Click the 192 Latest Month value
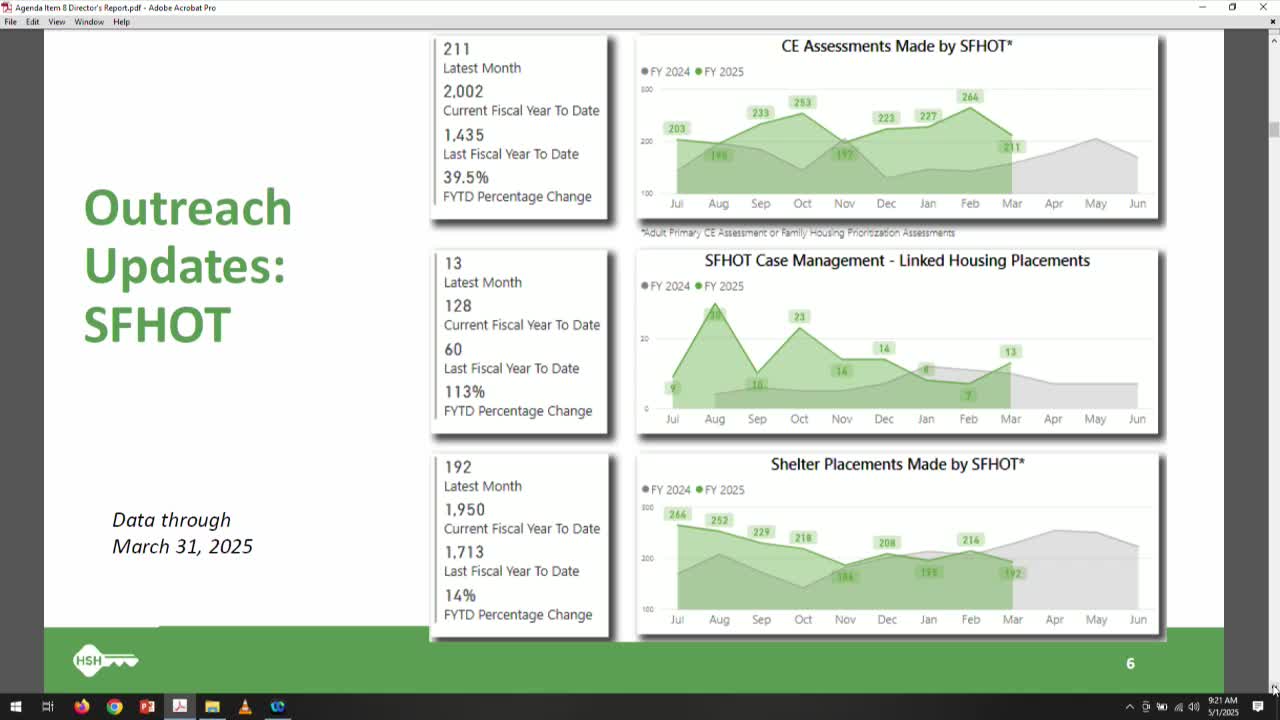Screen dimensions: 1280x720 tap(457, 467)
